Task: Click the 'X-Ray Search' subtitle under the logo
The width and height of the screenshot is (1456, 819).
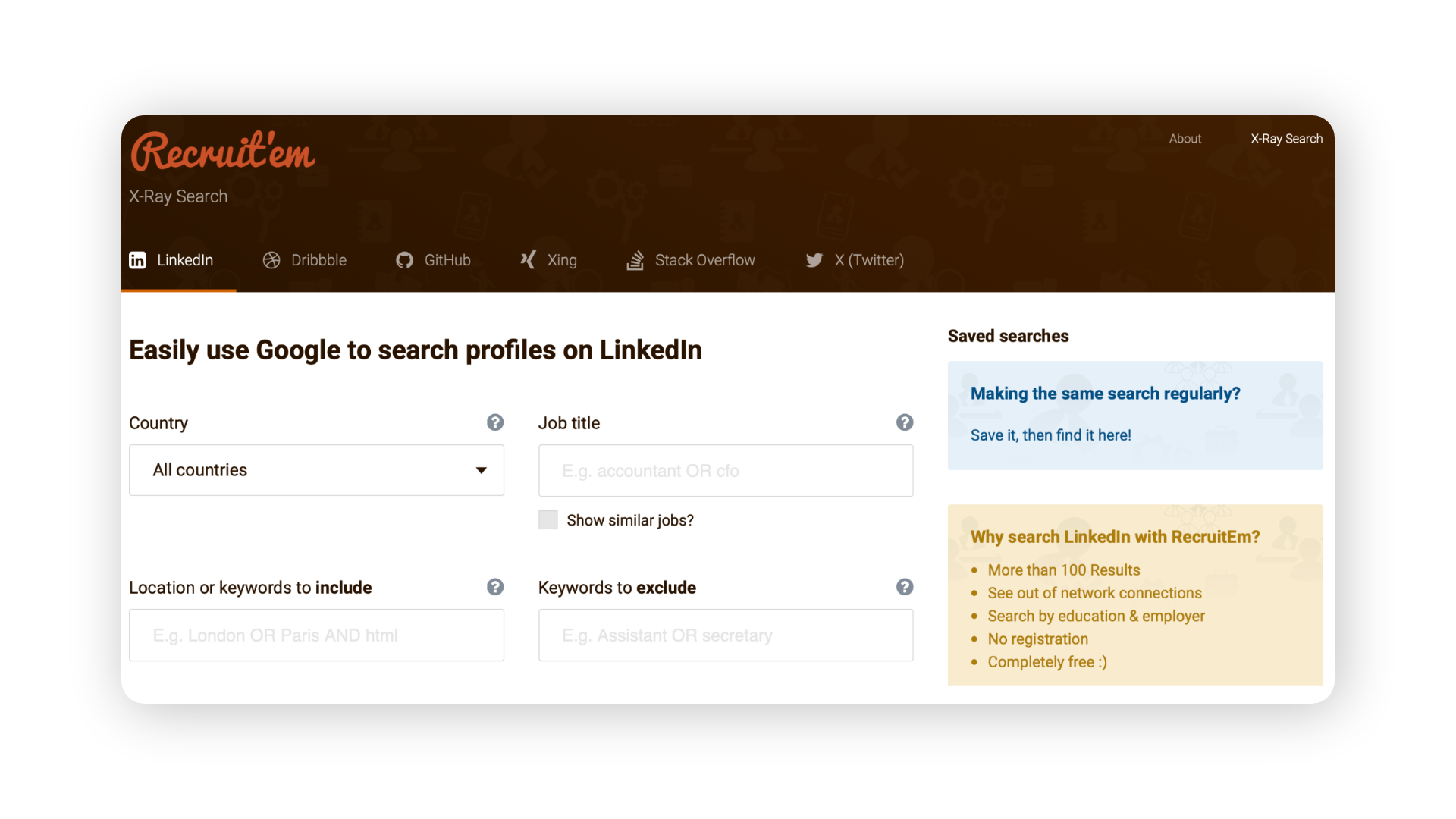Action: point(178,196)
